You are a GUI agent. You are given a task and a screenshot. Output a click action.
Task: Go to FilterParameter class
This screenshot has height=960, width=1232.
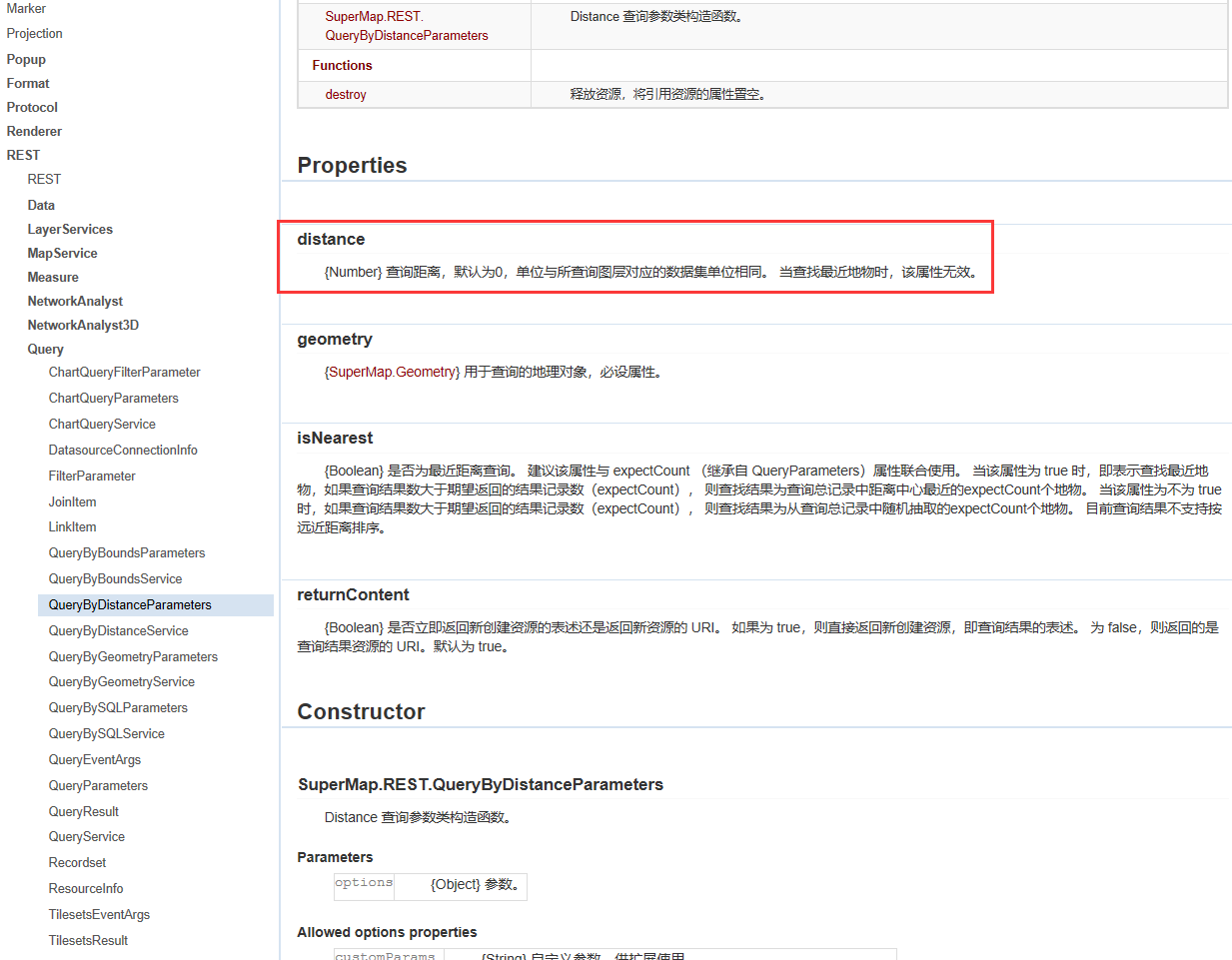click(x=92, y=476)
